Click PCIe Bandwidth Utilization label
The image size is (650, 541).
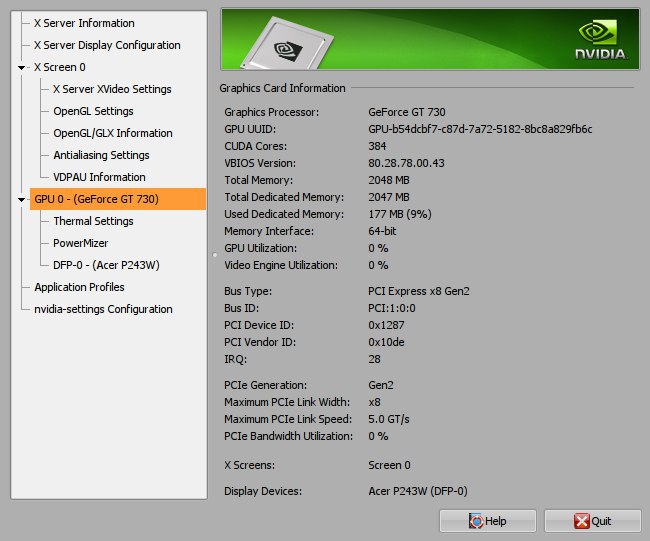[289, 436]
